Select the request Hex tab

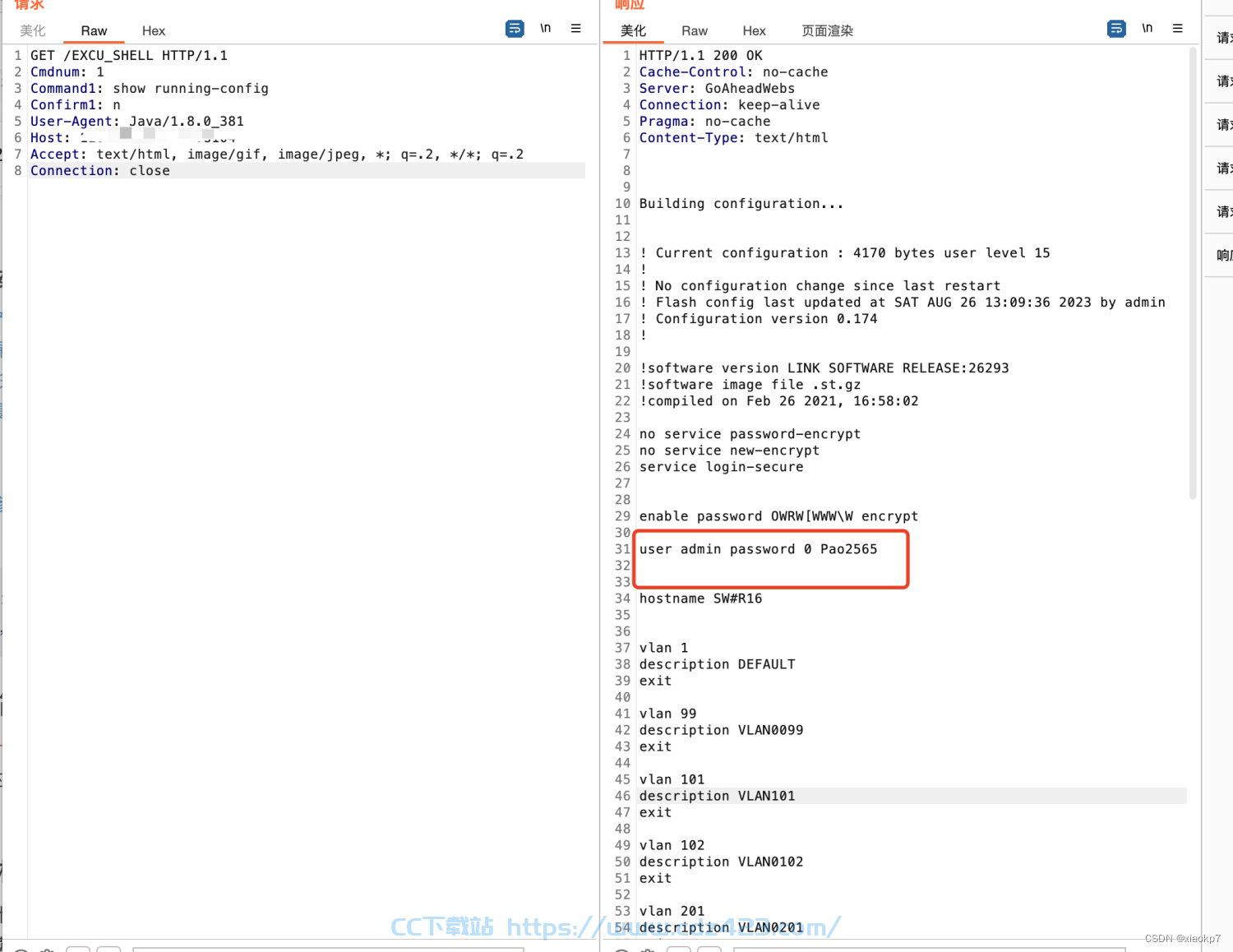(154, 31)
